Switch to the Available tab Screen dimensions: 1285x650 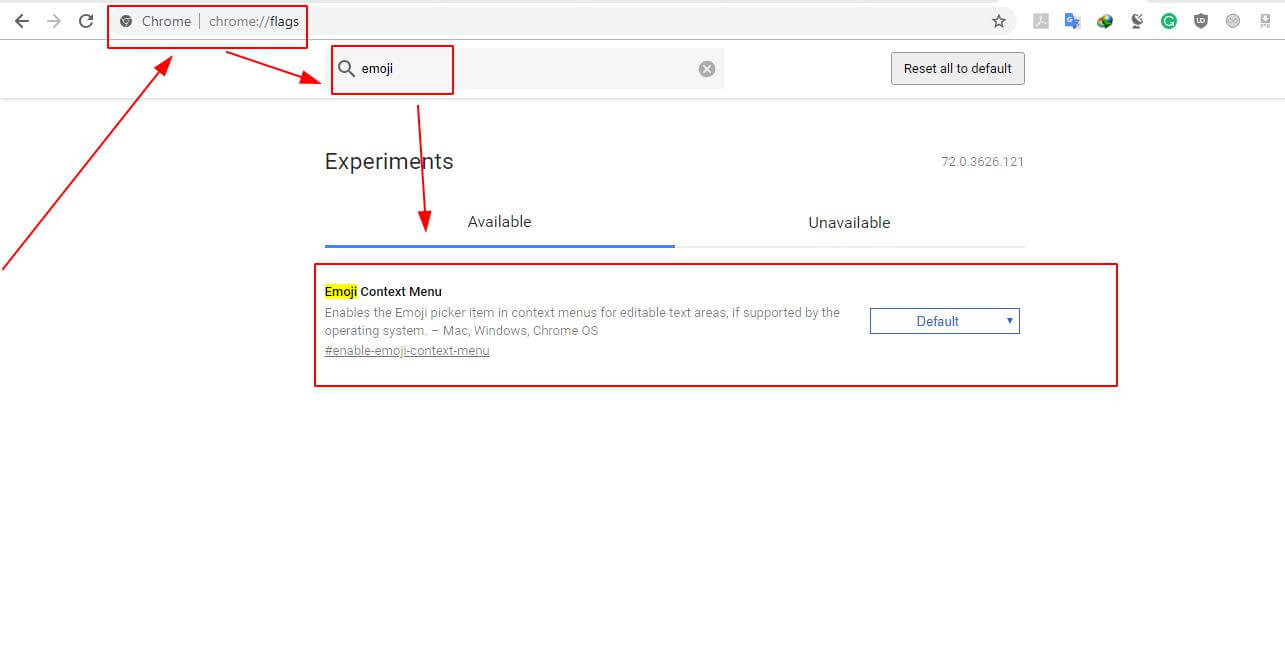[x=500, y=222]
